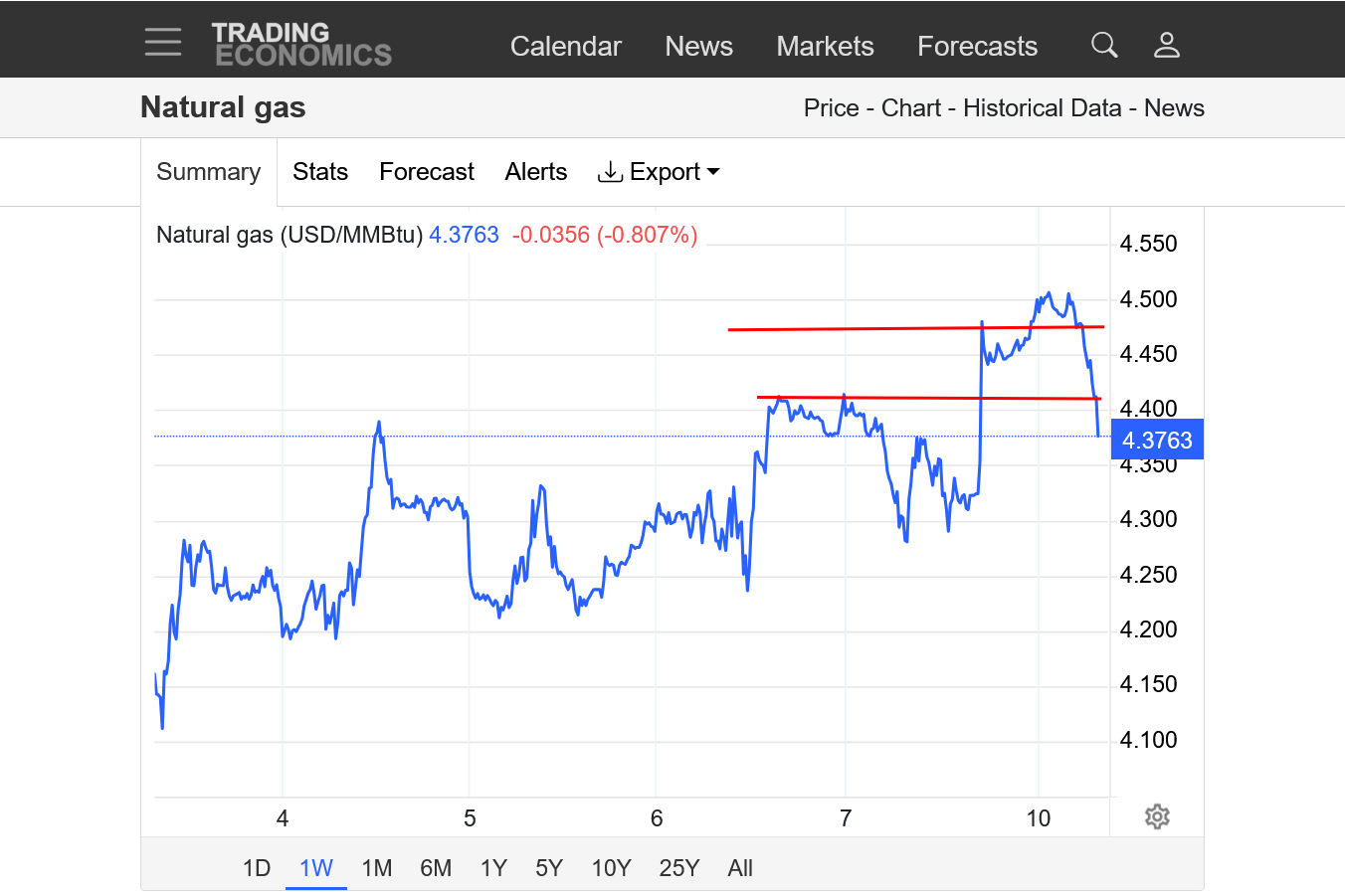This screenshot has height=896, width=1345.
Task: Switch chart to 1M range
Action: [376, 868]
